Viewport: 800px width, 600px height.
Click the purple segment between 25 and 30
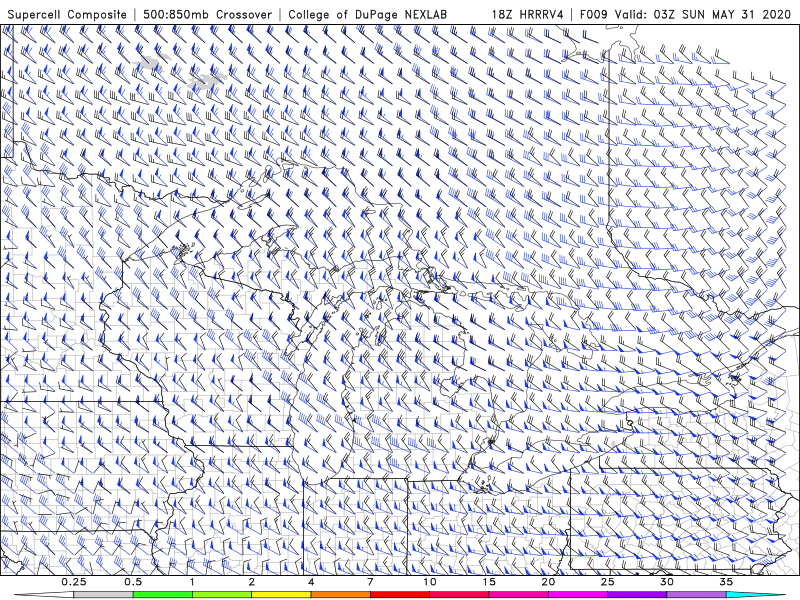point(637,595)
